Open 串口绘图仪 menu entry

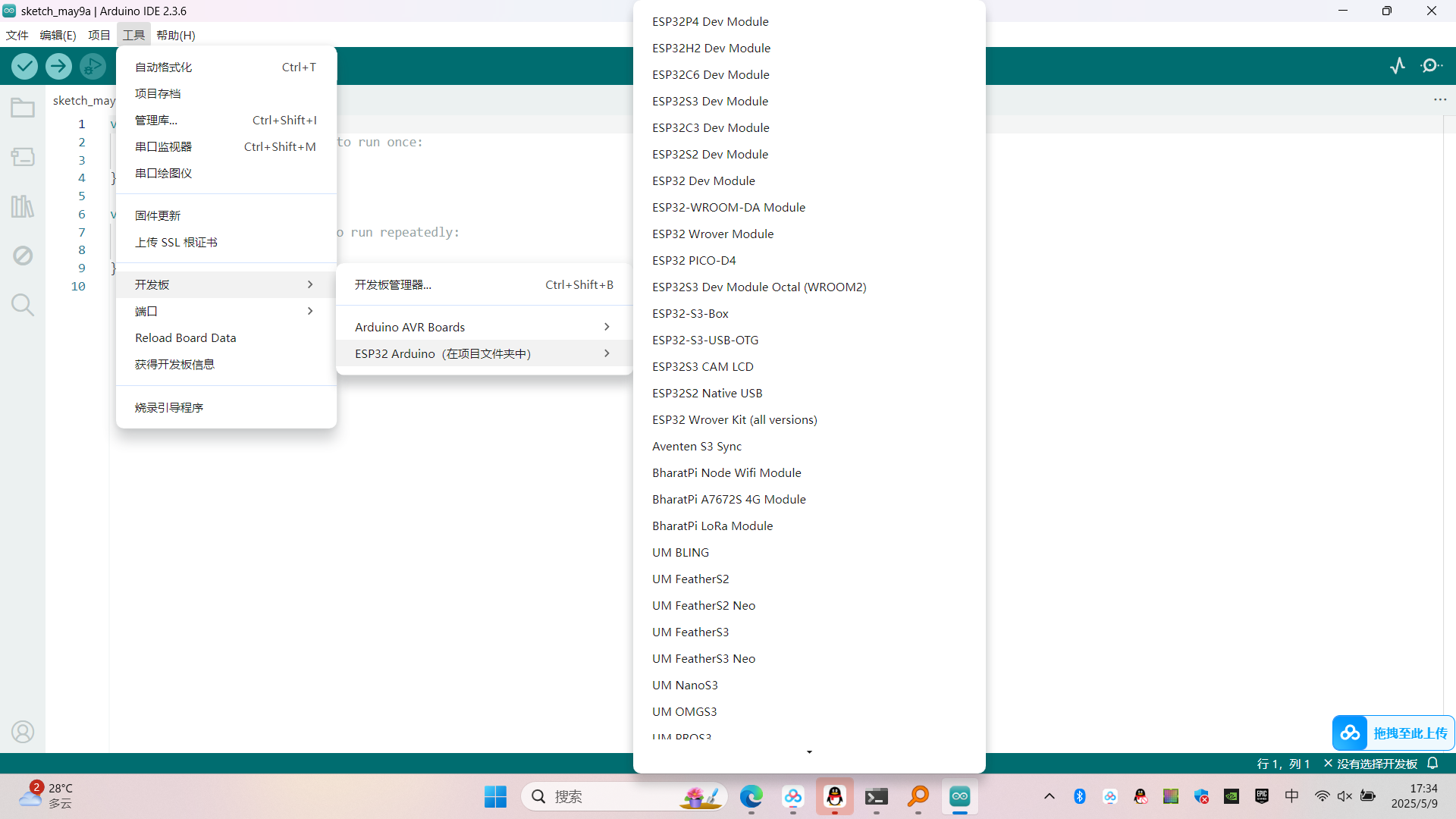pos(226,173)
